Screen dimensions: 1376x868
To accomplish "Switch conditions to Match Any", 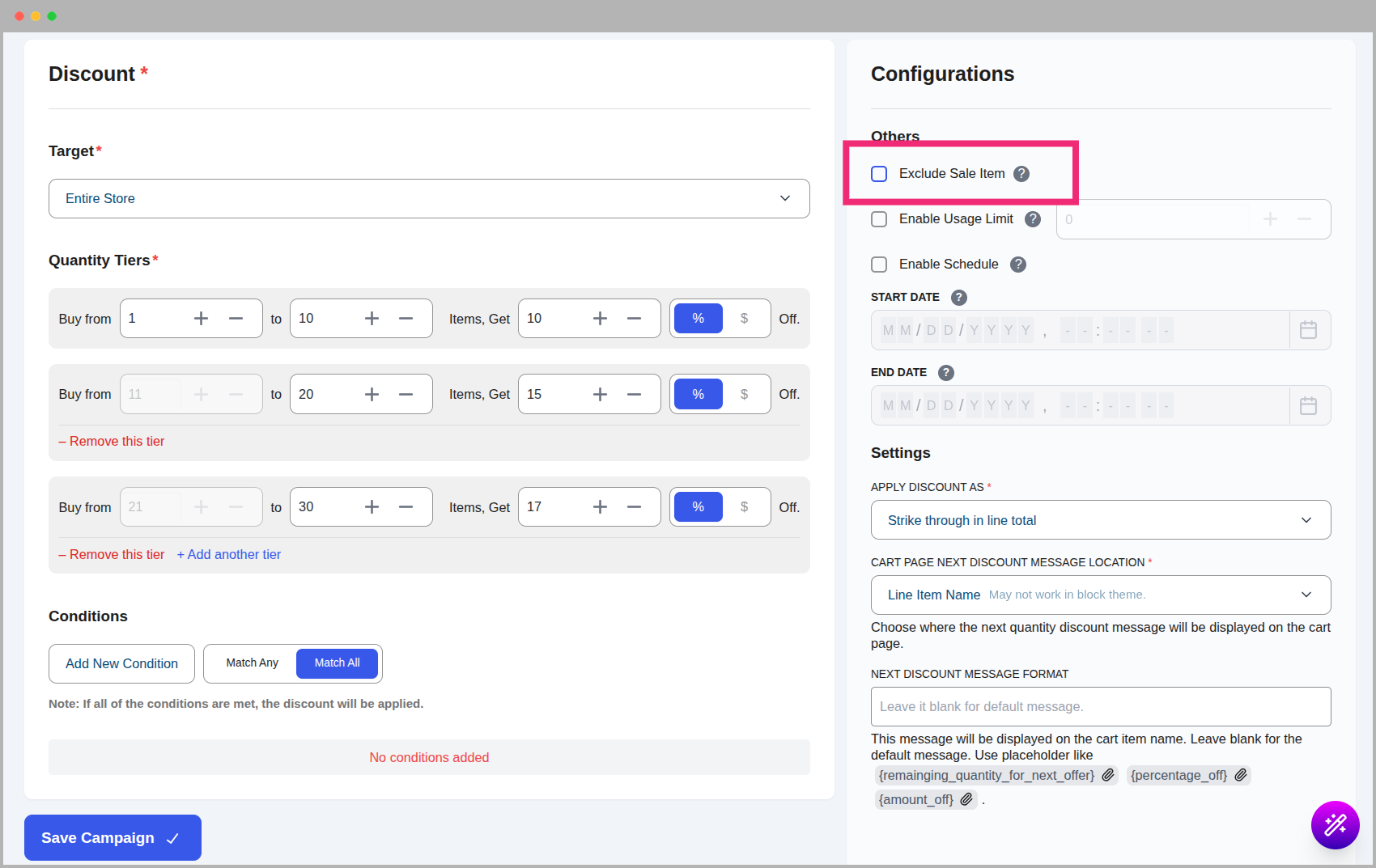I will coord(252,663).
